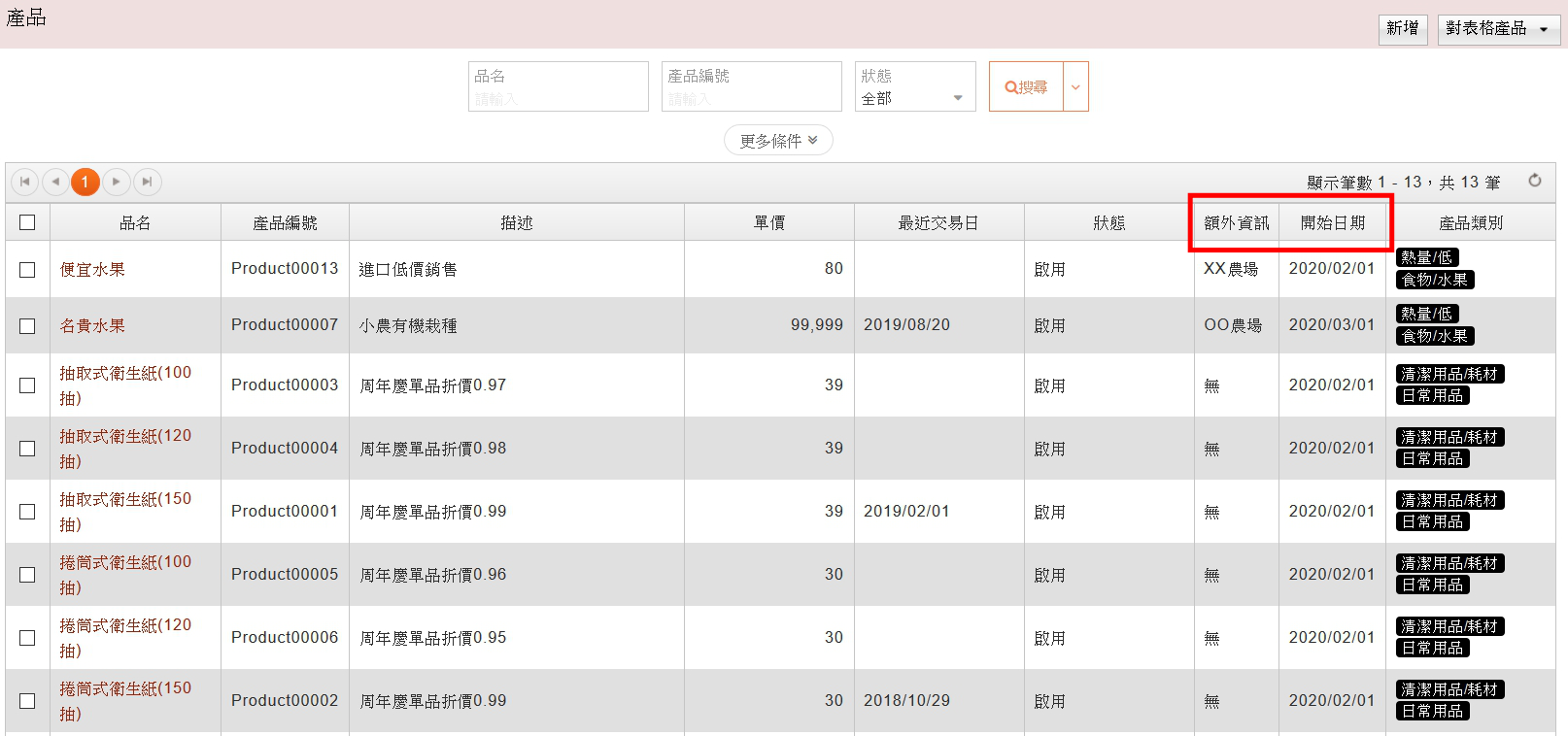
Task: Open the 狀態 status dropdown
Action: pyautogui.click(x=914, y=97)
